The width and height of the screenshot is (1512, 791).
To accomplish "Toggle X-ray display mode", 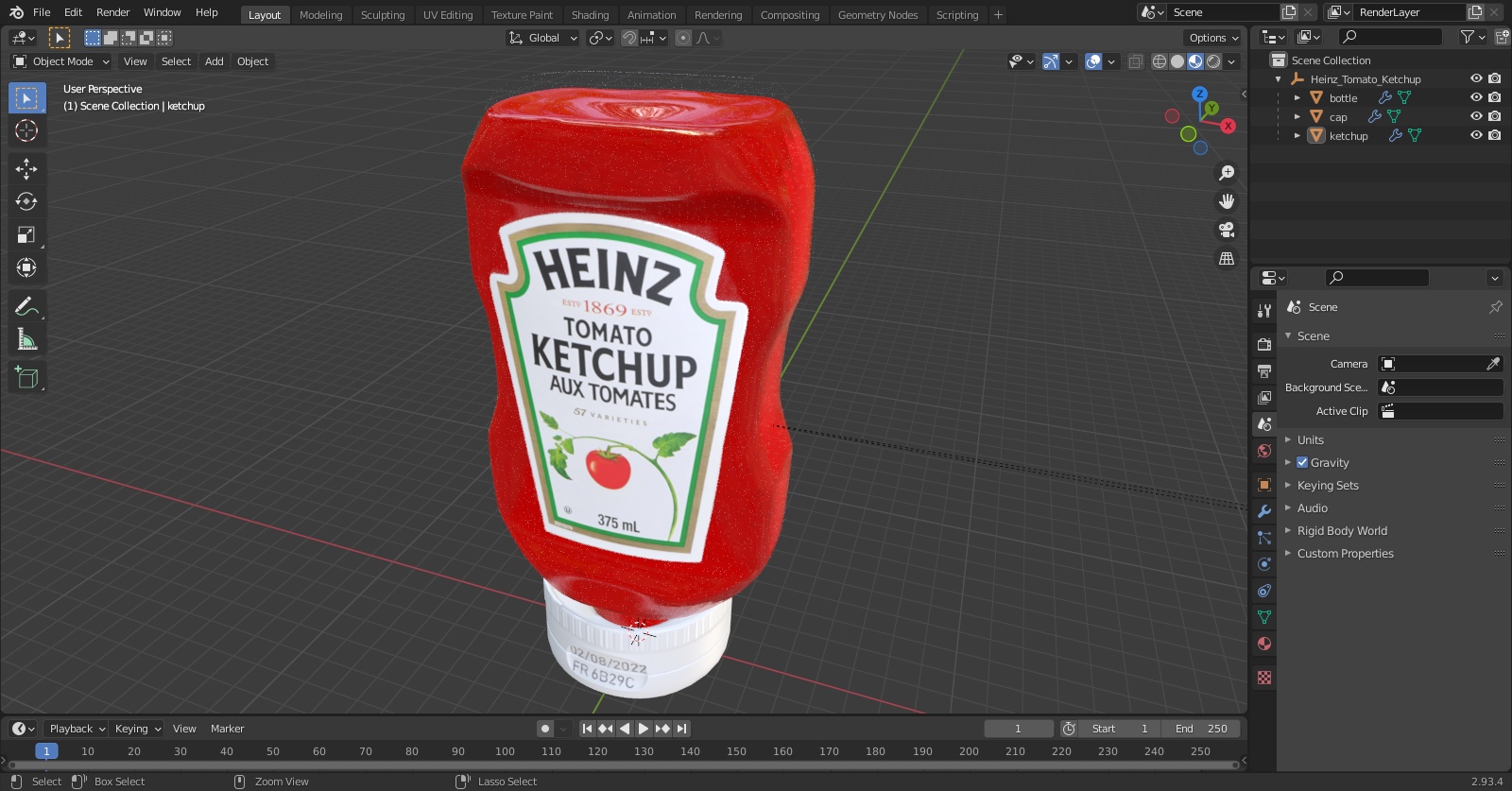I will click(1135, 61).
